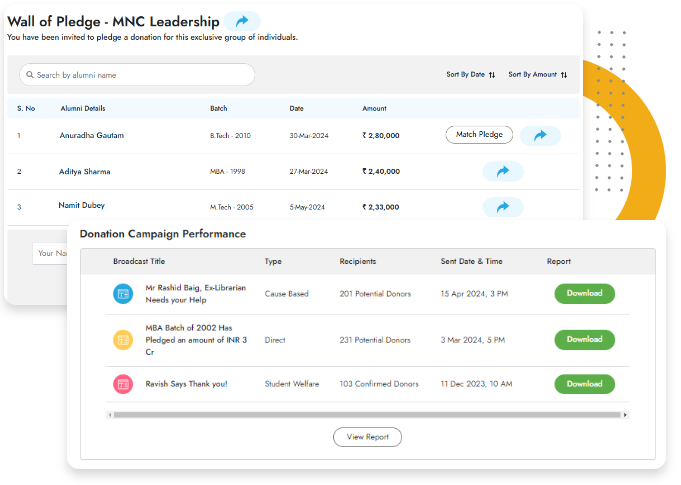Screen dimensions: 681x485
Task: Sort pledges by amount
Action: click(x=537, y=75)
